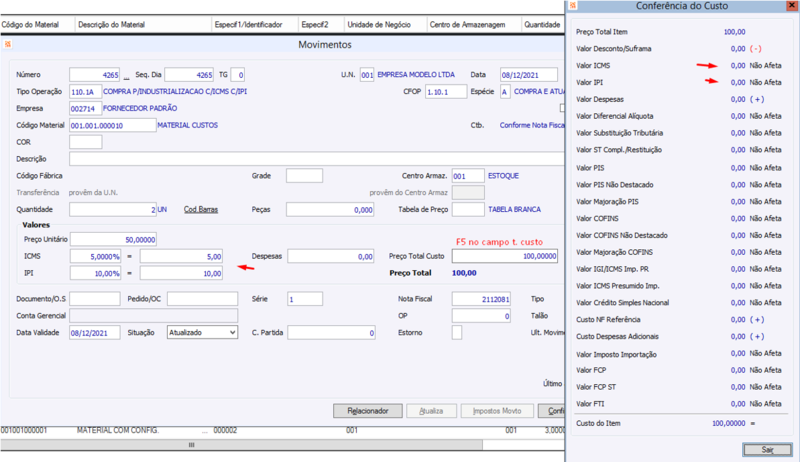Click the Sair button

pyautogui.click(x=767, y=449)
